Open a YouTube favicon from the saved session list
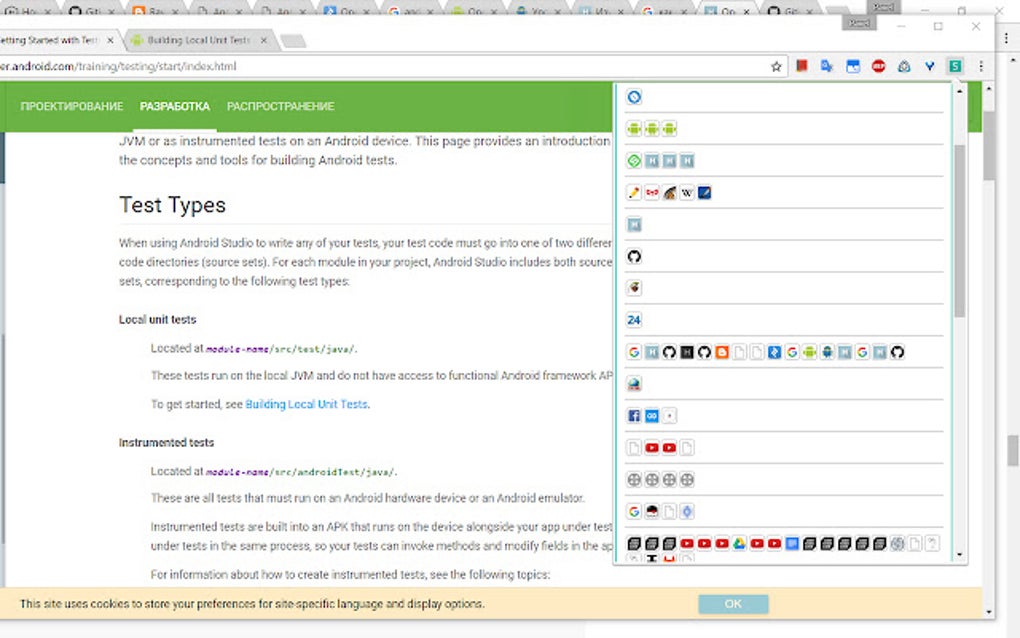 tap(654, 447)
